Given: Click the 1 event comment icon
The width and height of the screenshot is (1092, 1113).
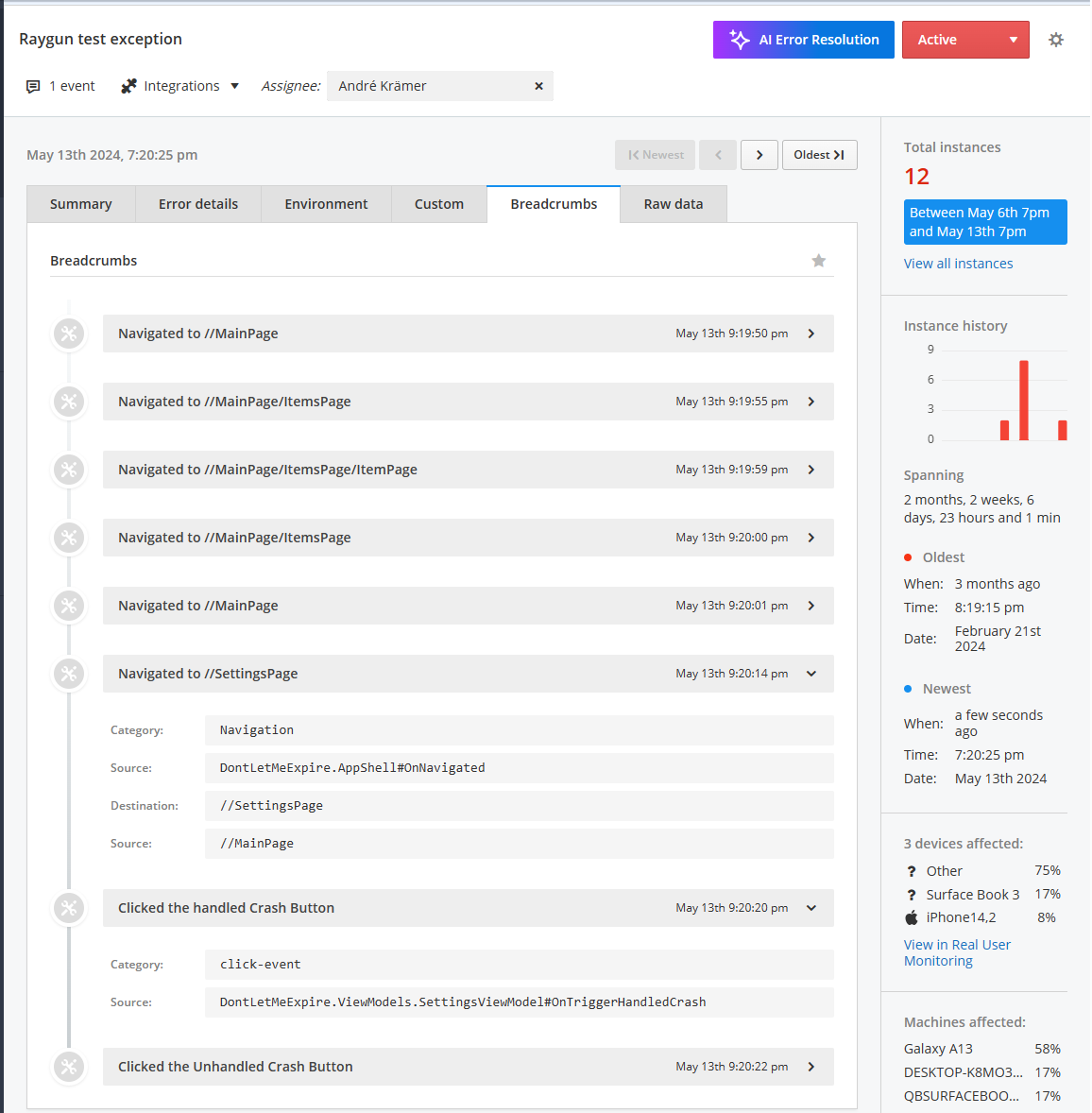Looking at the screenshot, I should click(x=33, y=85).
